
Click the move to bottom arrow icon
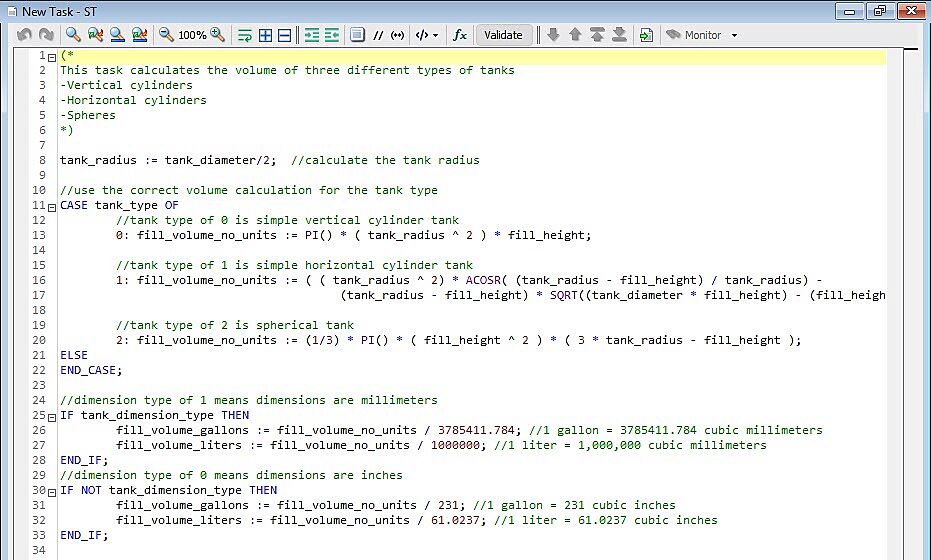click(x=619, y=35)
